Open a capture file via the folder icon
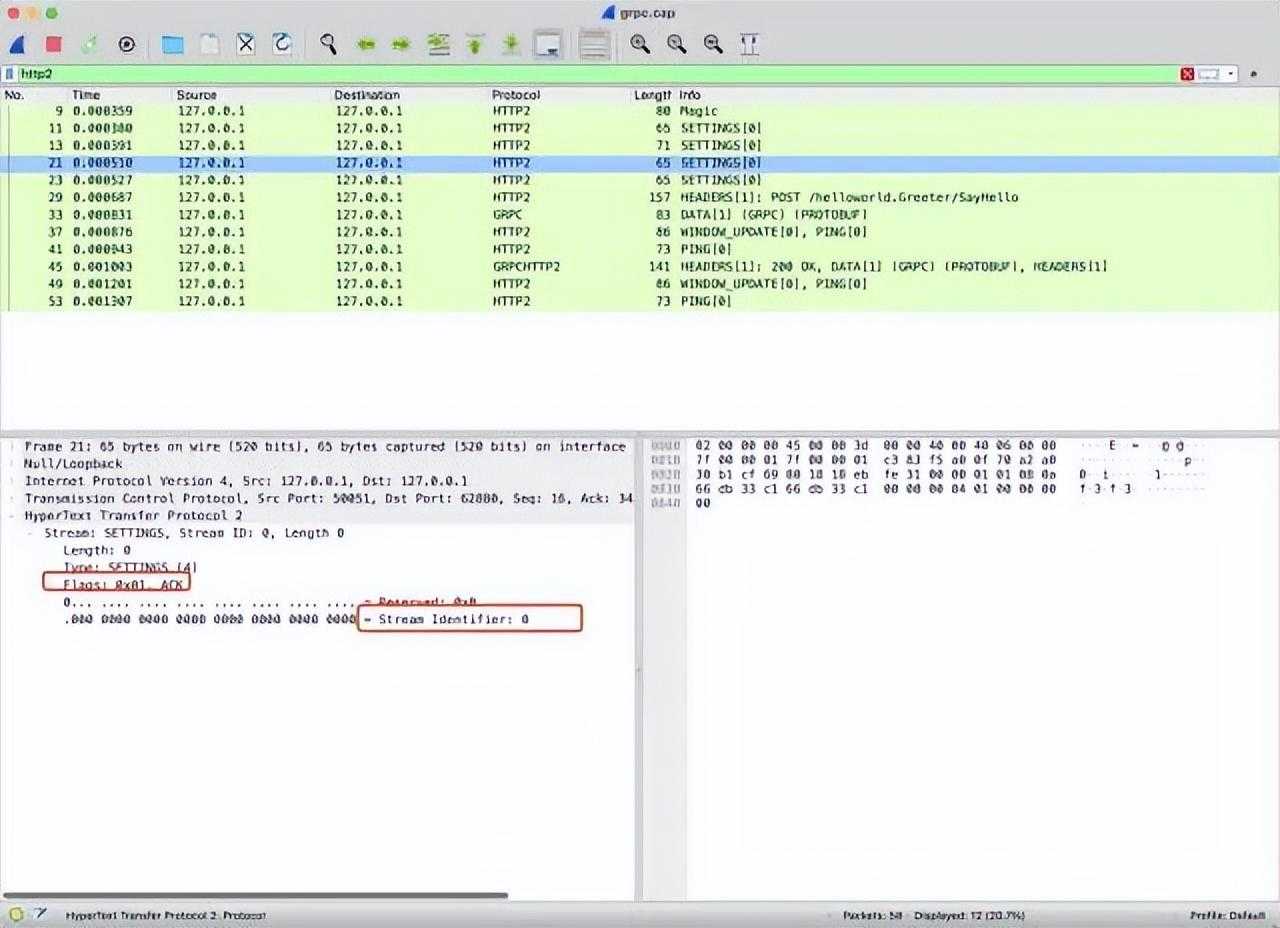The height and width of the screenshot is (928, 1280). coord(173,44)
